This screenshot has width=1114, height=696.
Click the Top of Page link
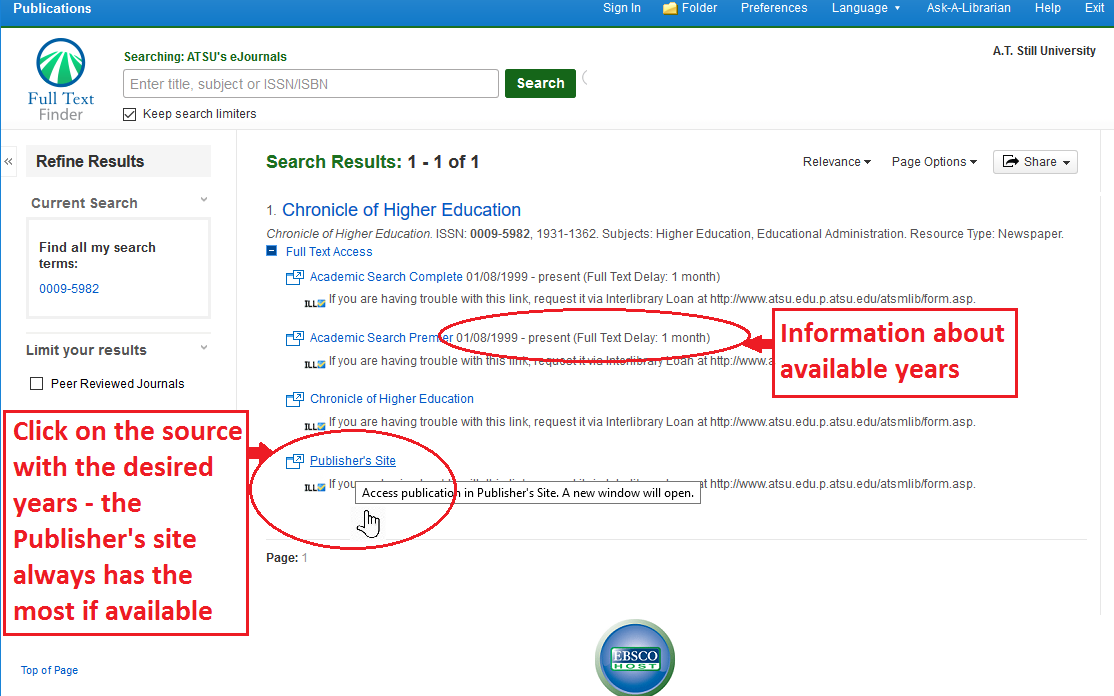(x=49, y=670)
